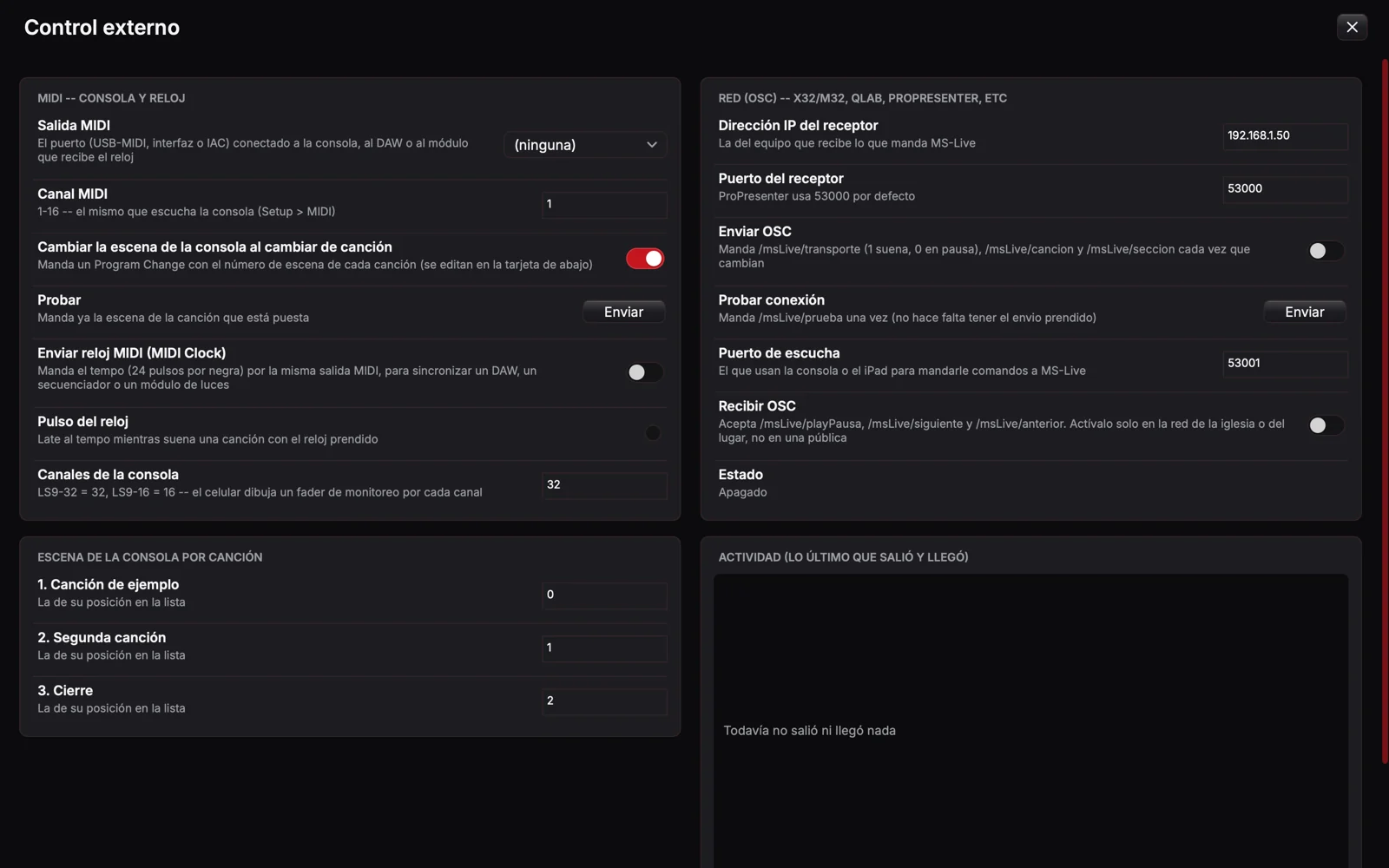Viewport: 1389px width, 868px height.
Task: Click the Puerto de escucha field
Action: pos(1285,364)
